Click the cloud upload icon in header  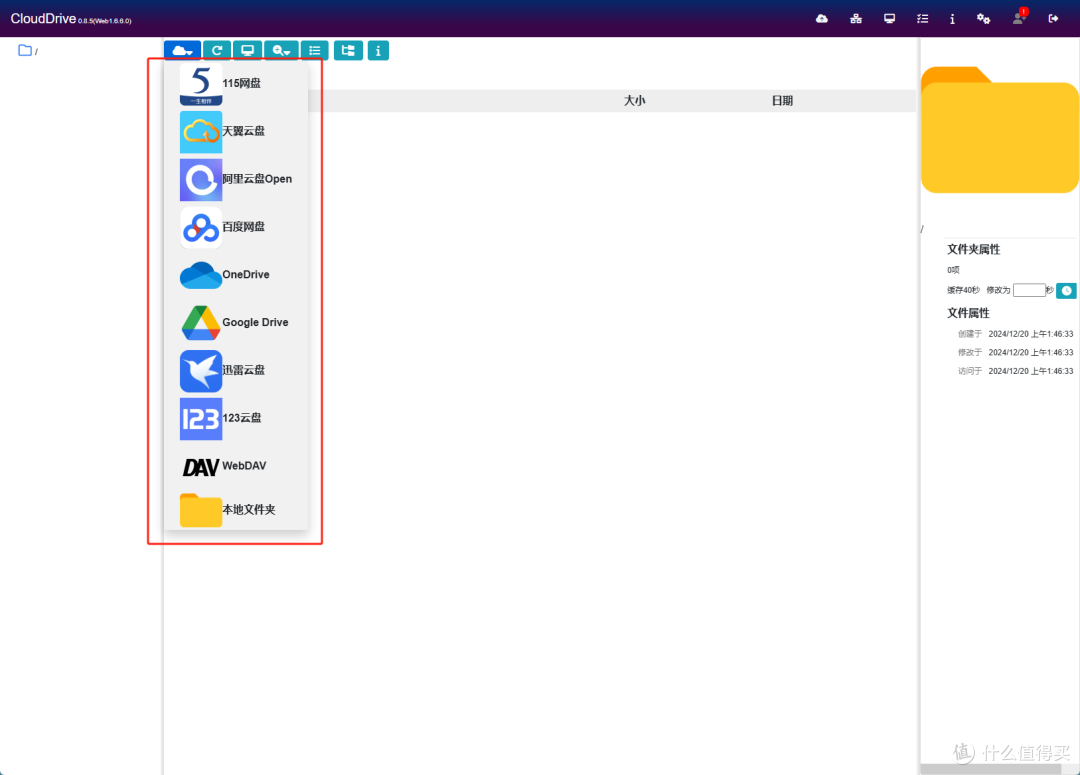coord(822,19)
